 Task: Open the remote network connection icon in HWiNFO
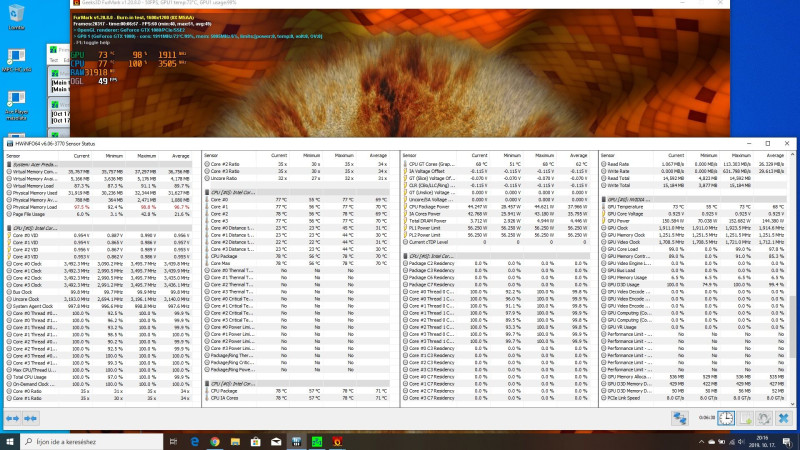[x=679, y=418]
